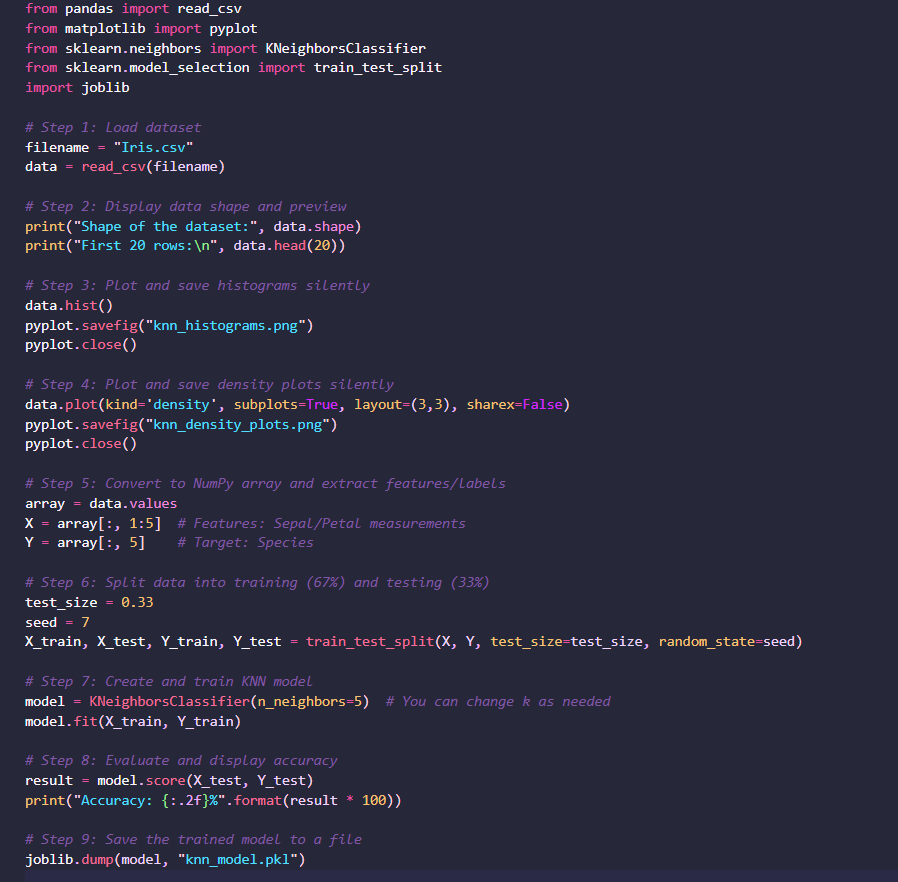Click the "# Step 7: Create and train KNN" comment
This screenshot has width=898, height=882.
pos(169,682)
